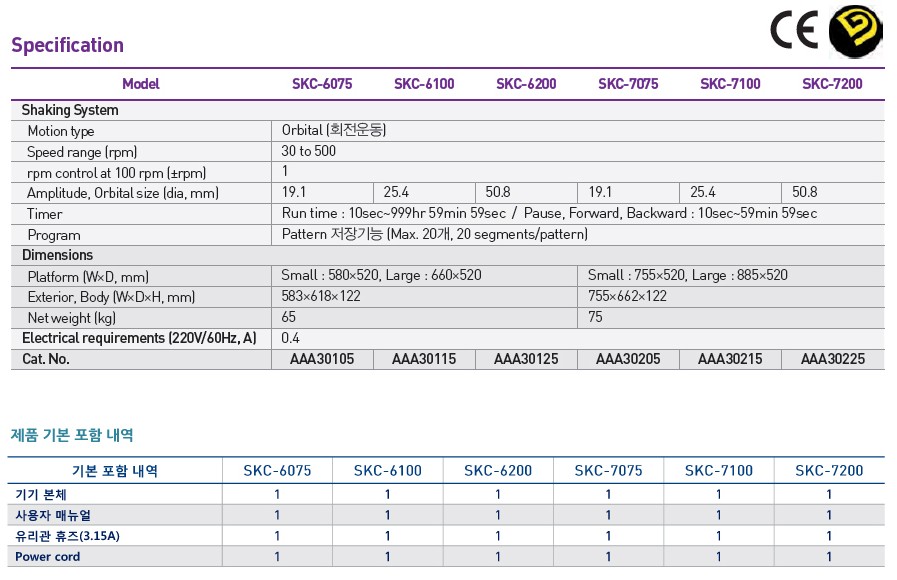
Task: Select the 0.4 electrical value
Action: coord(290,338)
